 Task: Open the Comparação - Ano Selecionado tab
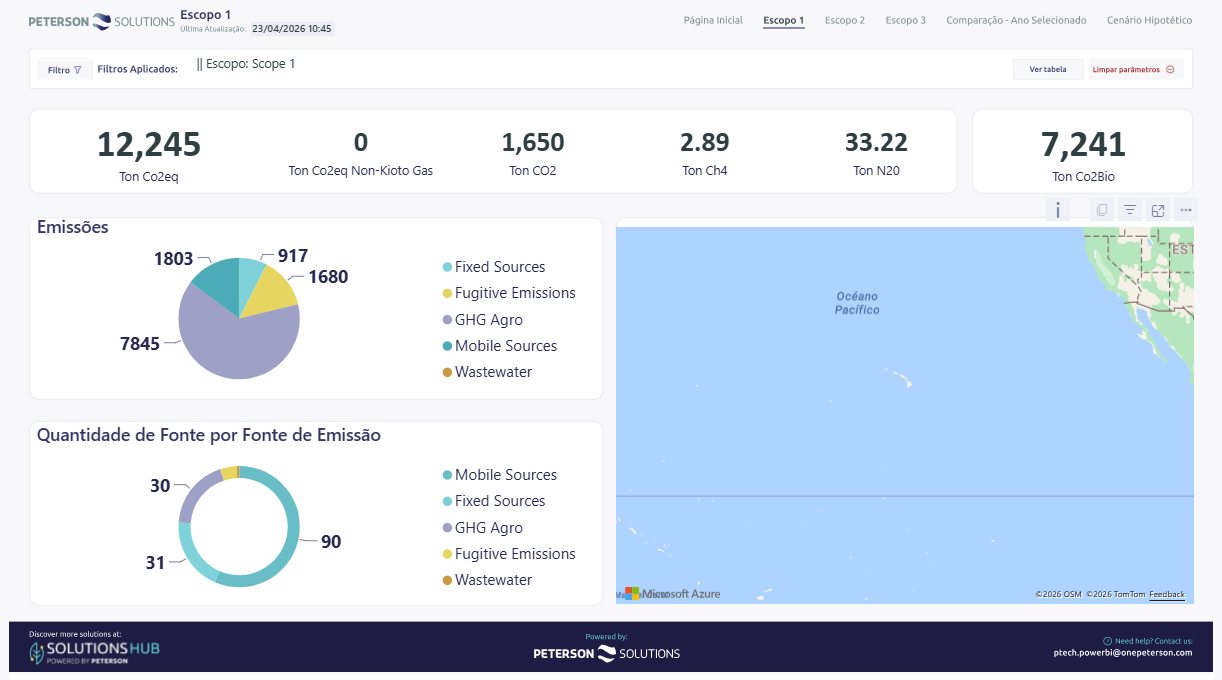(1016, 20)
